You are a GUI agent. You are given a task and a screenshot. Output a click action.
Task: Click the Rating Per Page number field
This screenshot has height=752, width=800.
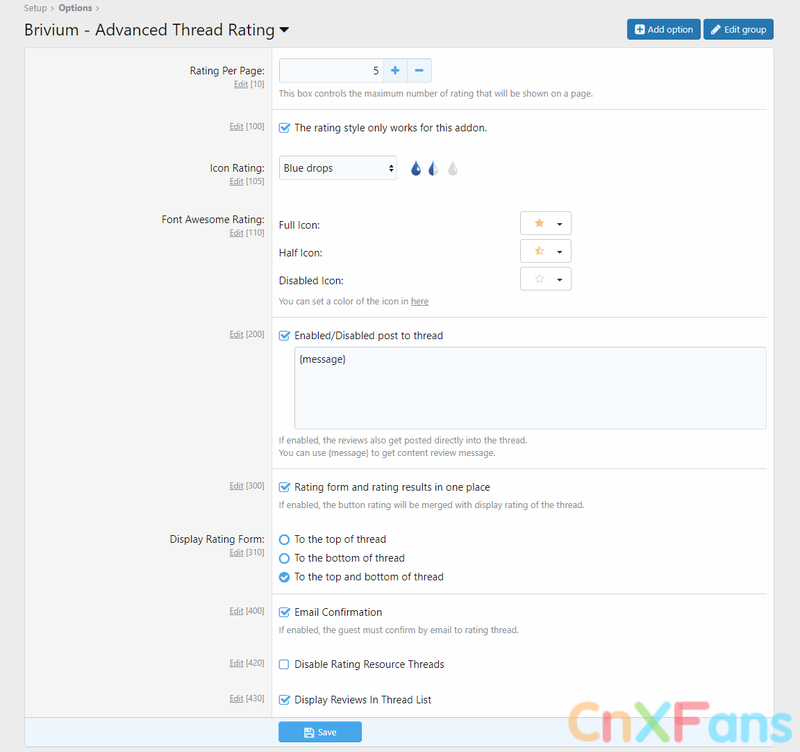tap(331, 70)
